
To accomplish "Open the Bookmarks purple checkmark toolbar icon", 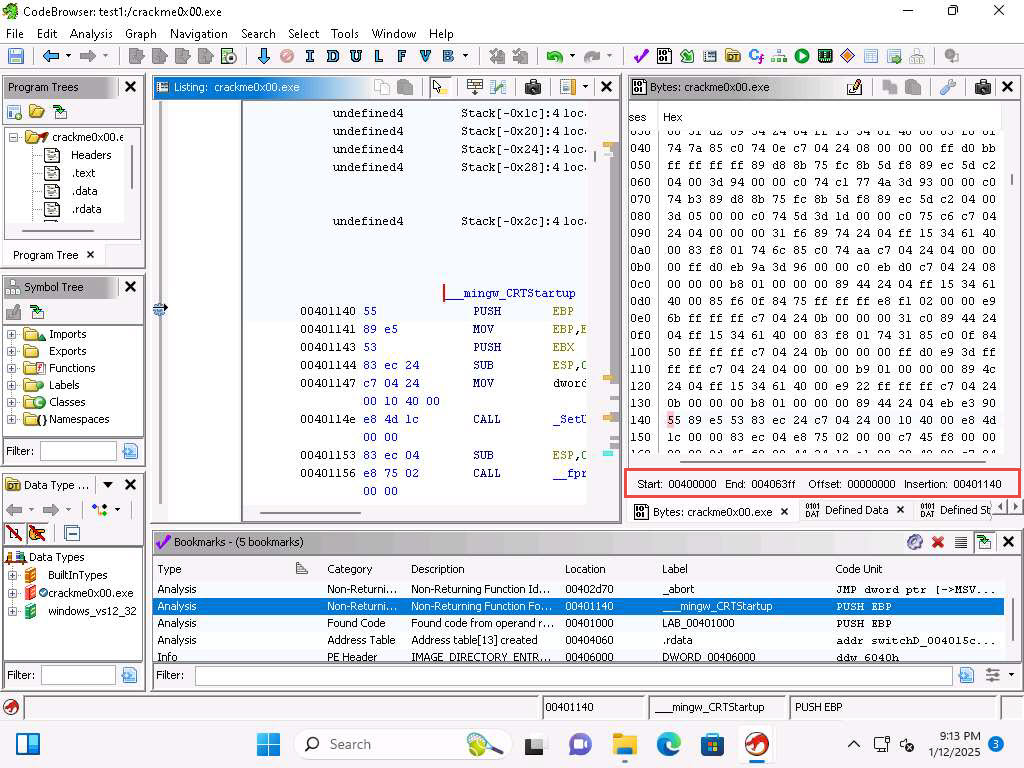I will (x=641, y=56).
